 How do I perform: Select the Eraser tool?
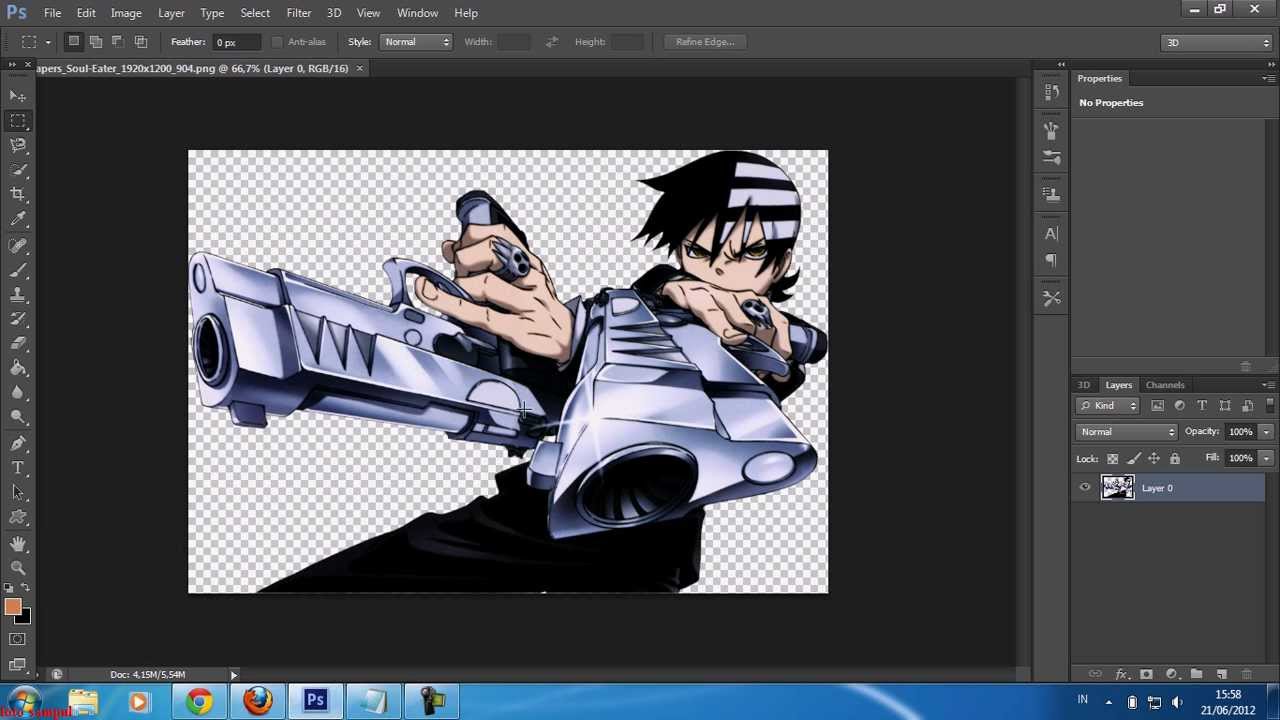pyautogui.click(x=18, y=344)
